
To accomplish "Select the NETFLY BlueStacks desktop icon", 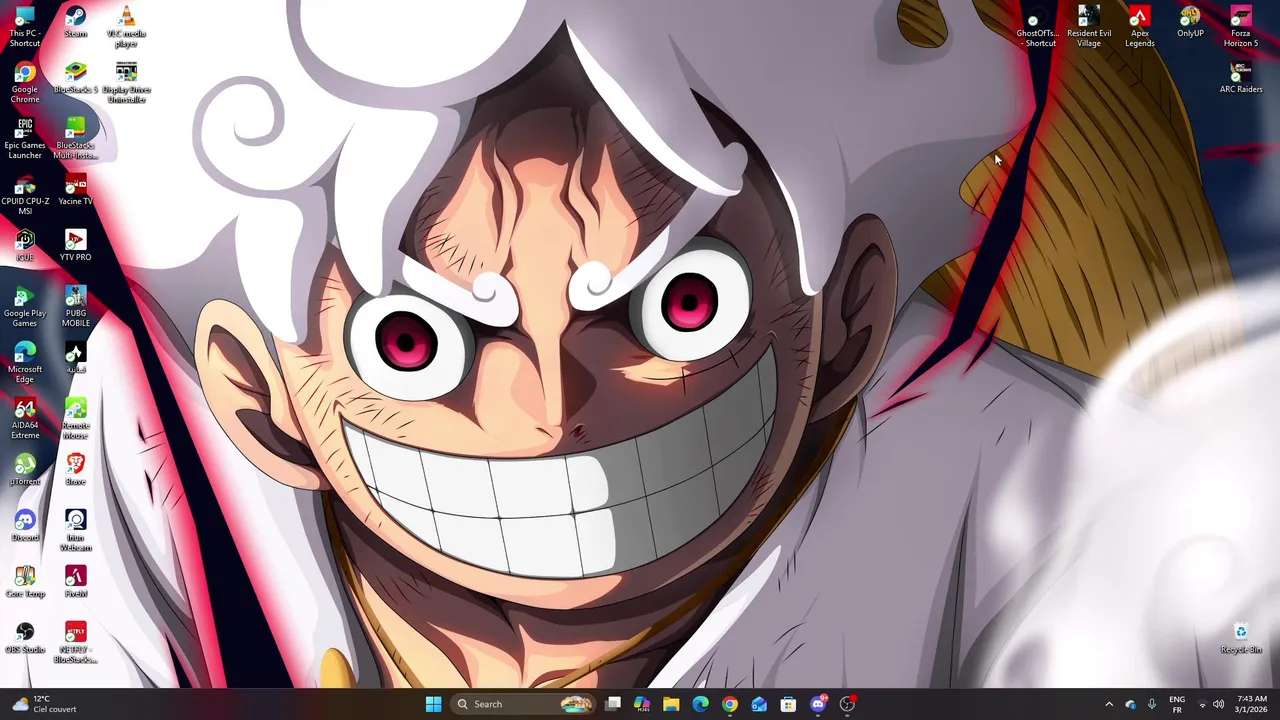I will tap(75, 643).
